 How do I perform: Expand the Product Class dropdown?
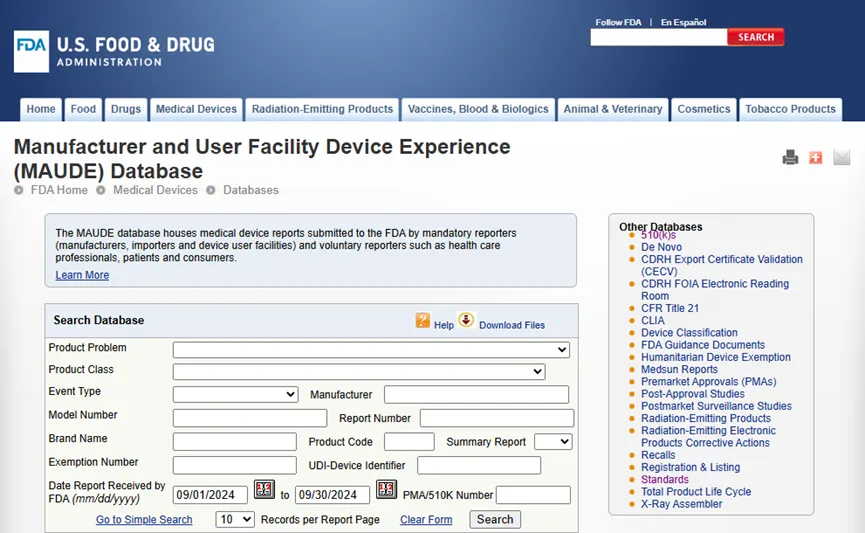359,372
